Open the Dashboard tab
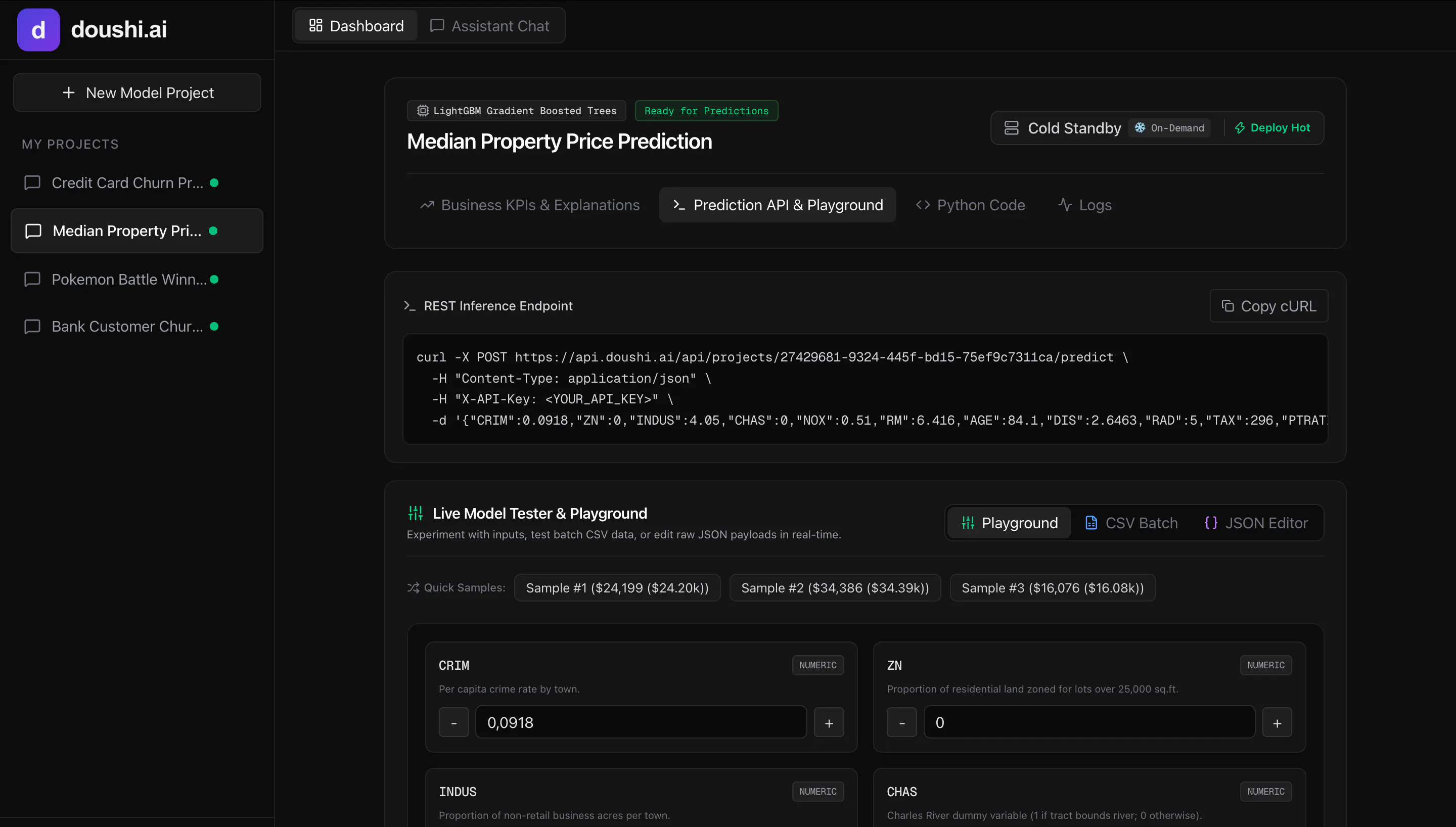Screen dimensions: 1456x827 356,26
